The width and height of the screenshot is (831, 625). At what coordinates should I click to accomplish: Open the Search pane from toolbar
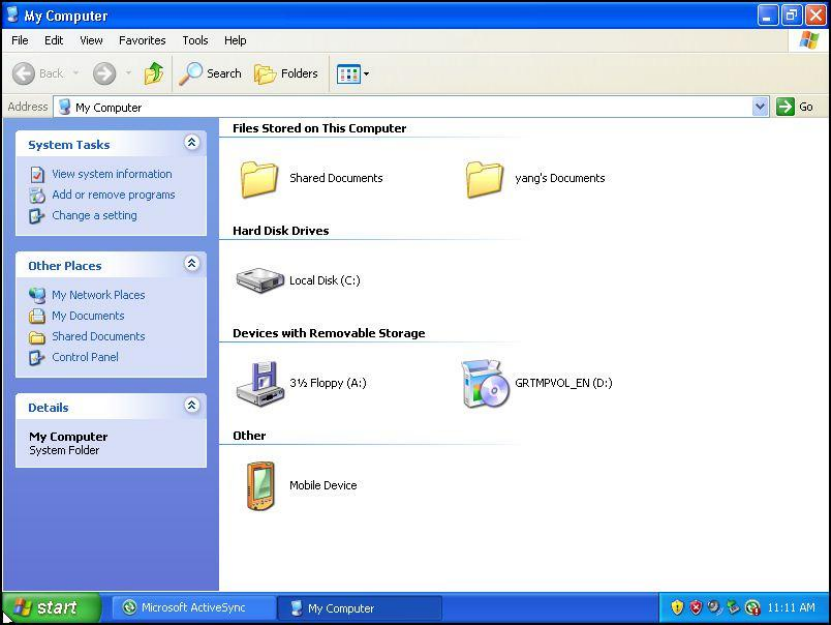point(210,73)
